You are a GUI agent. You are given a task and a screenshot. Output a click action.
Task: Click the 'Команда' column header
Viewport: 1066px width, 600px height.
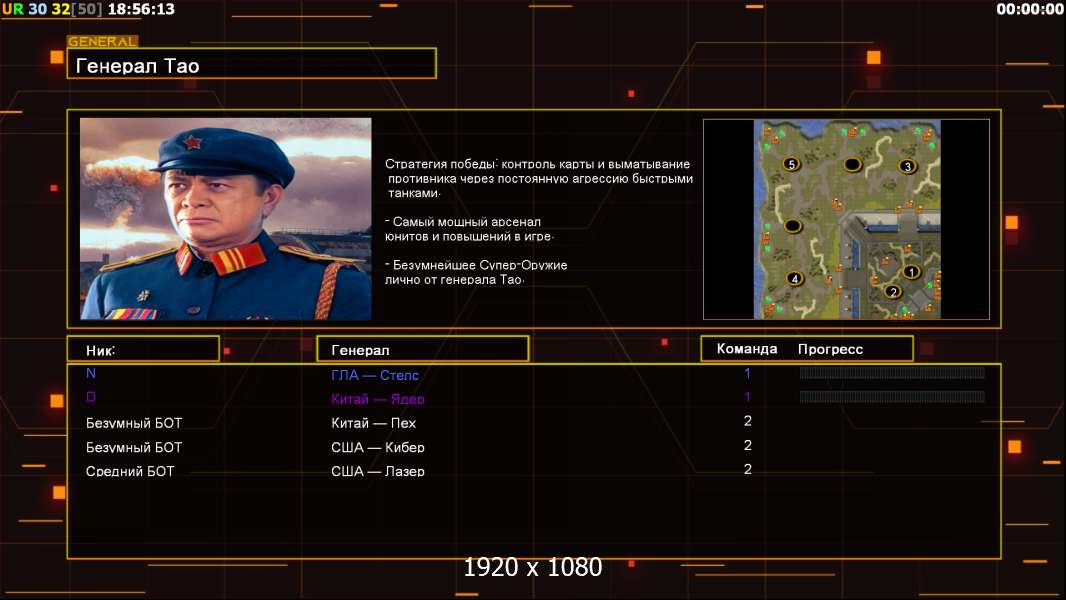[746, 349]
